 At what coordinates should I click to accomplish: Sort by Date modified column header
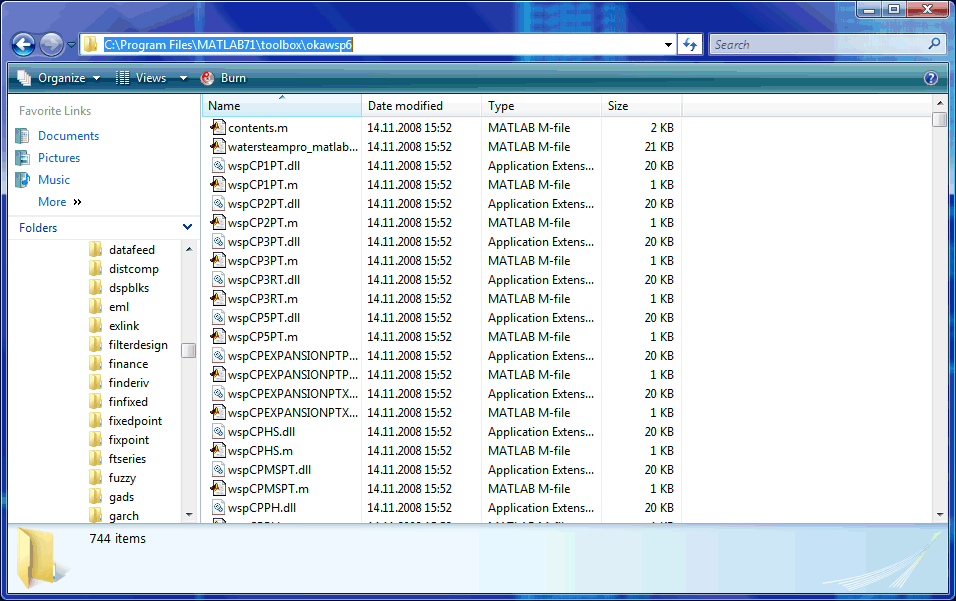point(421,105)
